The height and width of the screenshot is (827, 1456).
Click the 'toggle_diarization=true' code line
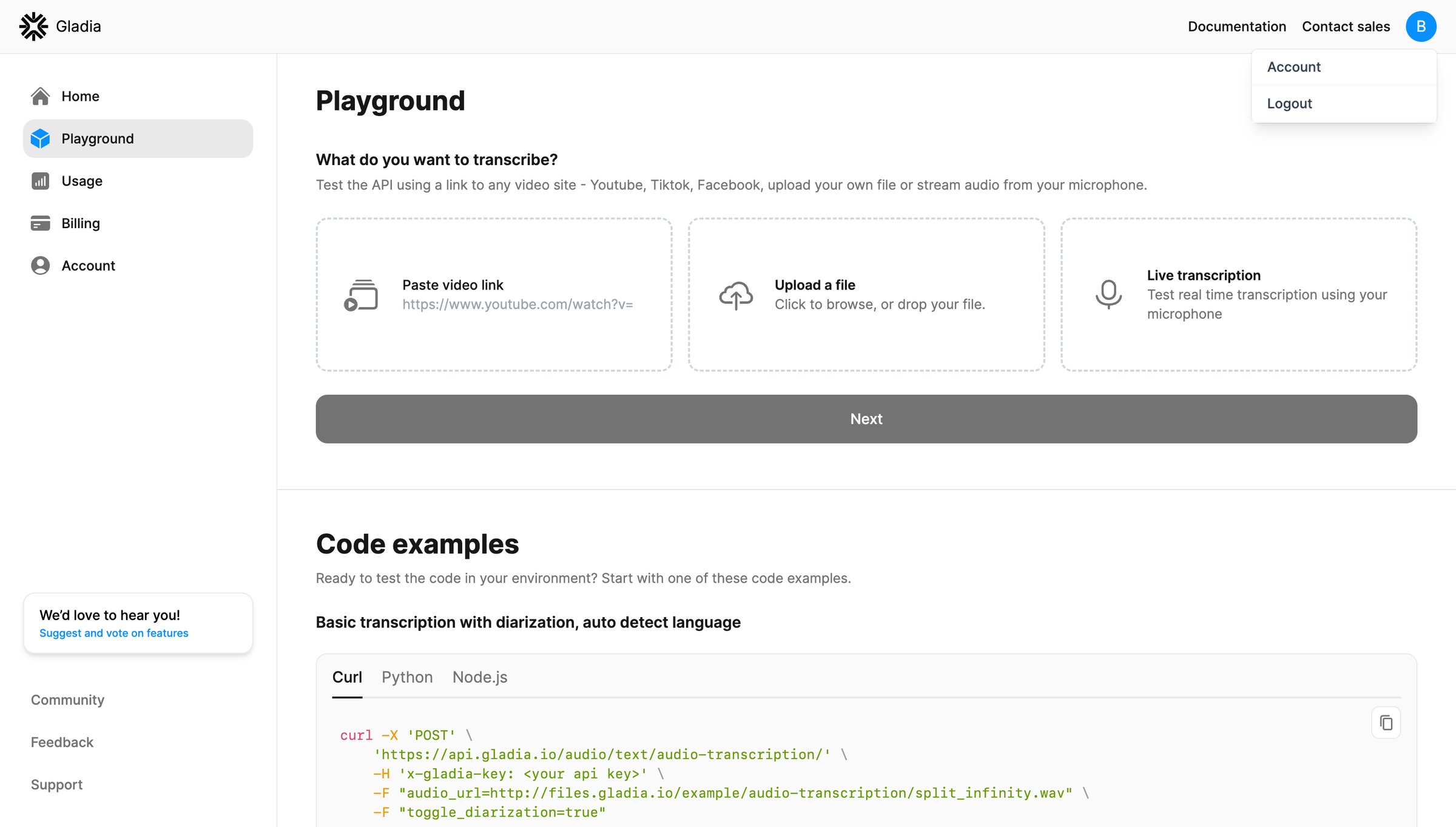click(x=490, y=812)
